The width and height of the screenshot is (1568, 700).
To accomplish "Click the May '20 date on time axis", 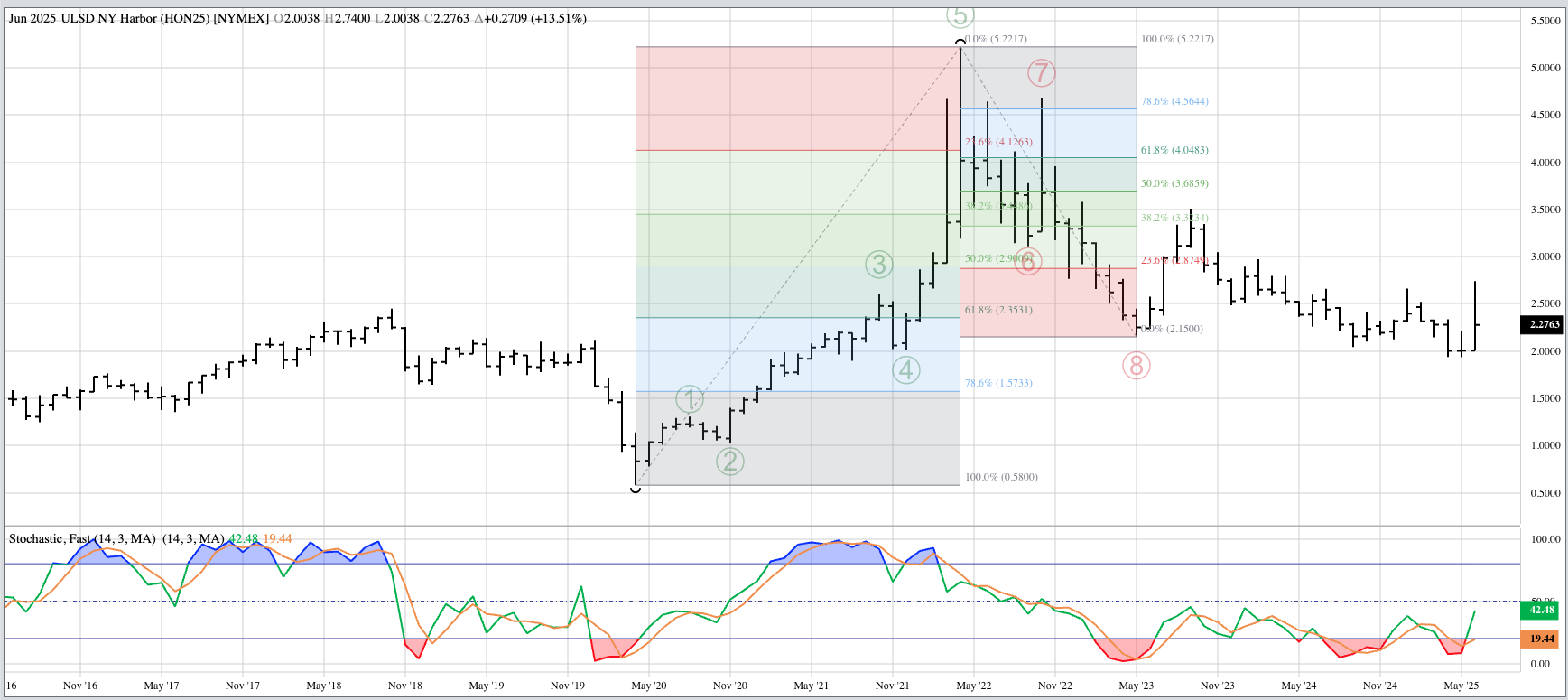I will (x=648, y=686).
